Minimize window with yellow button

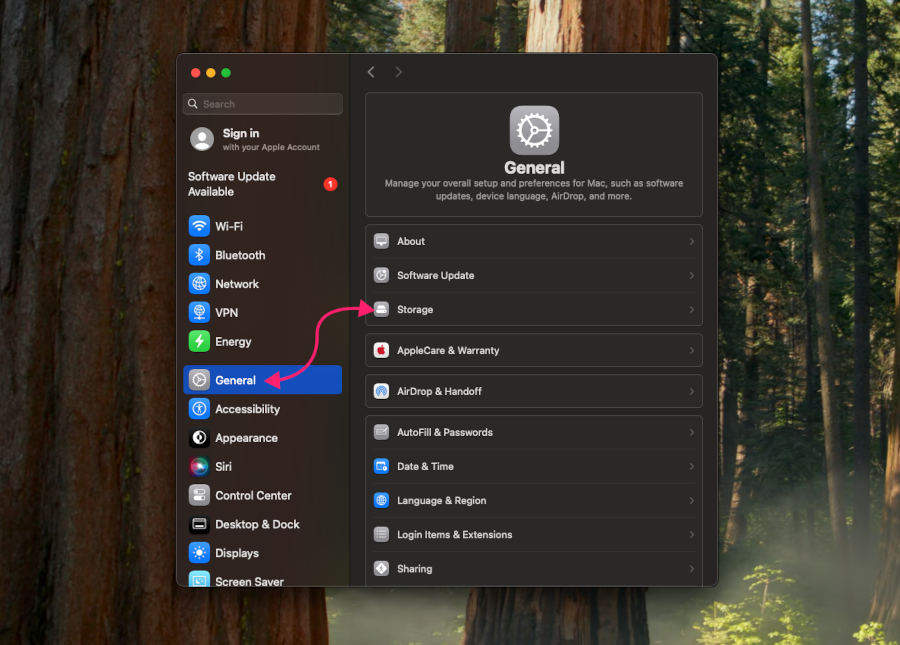211,72
